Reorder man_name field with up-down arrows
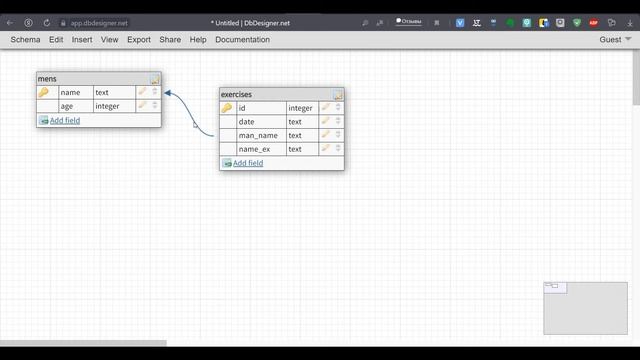The width and height of the screenshot is (640, 360). tap(338, 134)
